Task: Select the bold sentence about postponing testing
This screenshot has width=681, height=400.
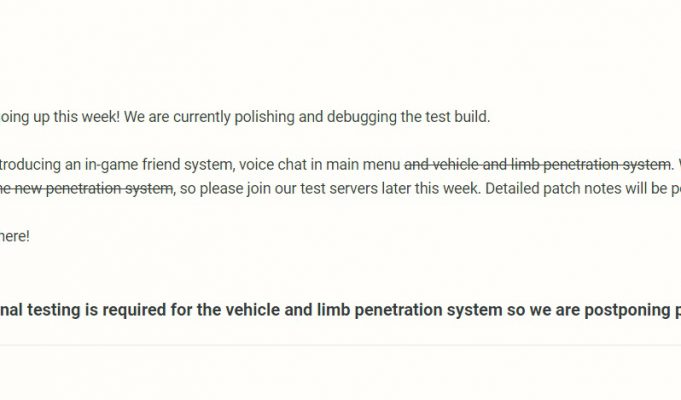Action: click(x=340, y=310)
